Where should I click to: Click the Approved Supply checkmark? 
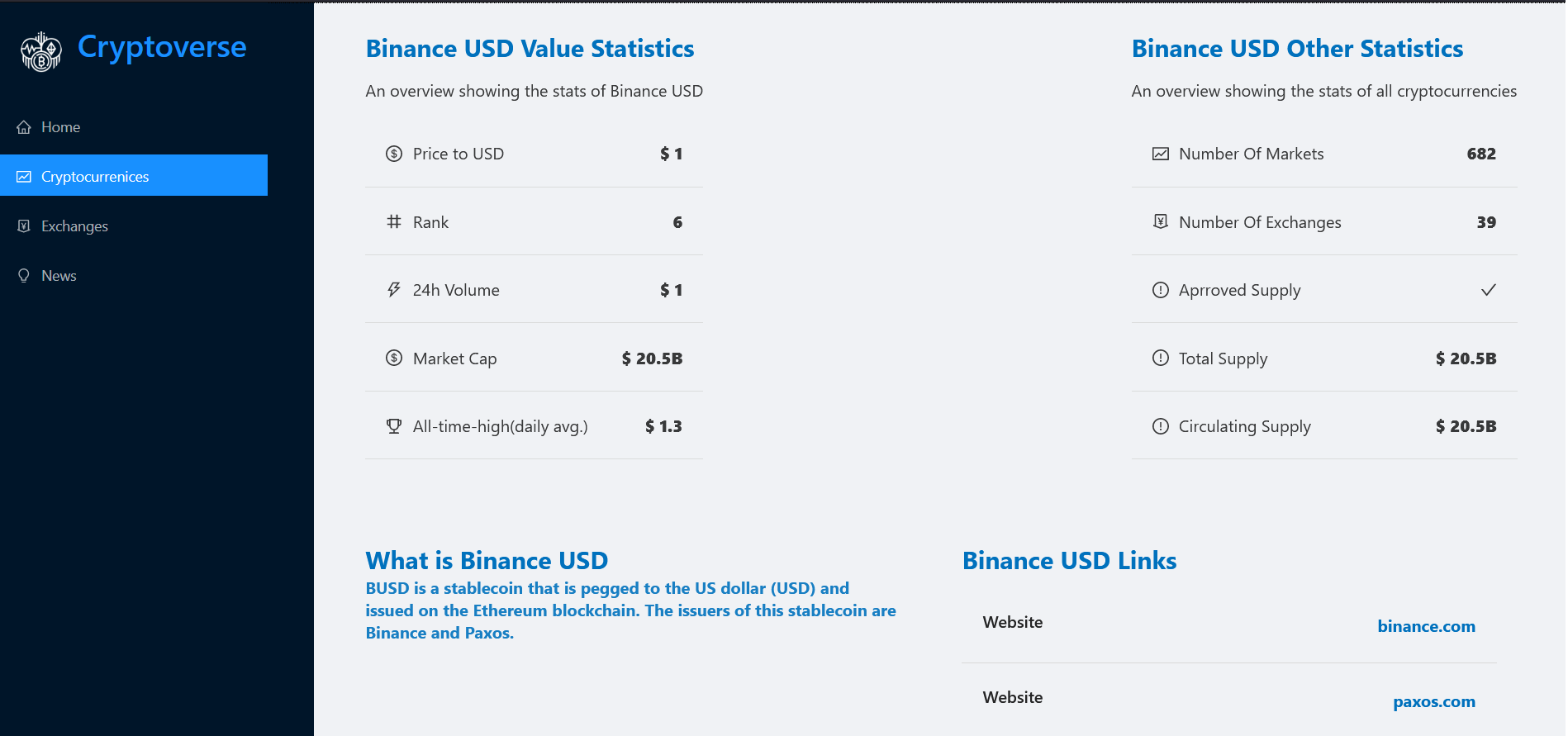(x=1489, y=290)
